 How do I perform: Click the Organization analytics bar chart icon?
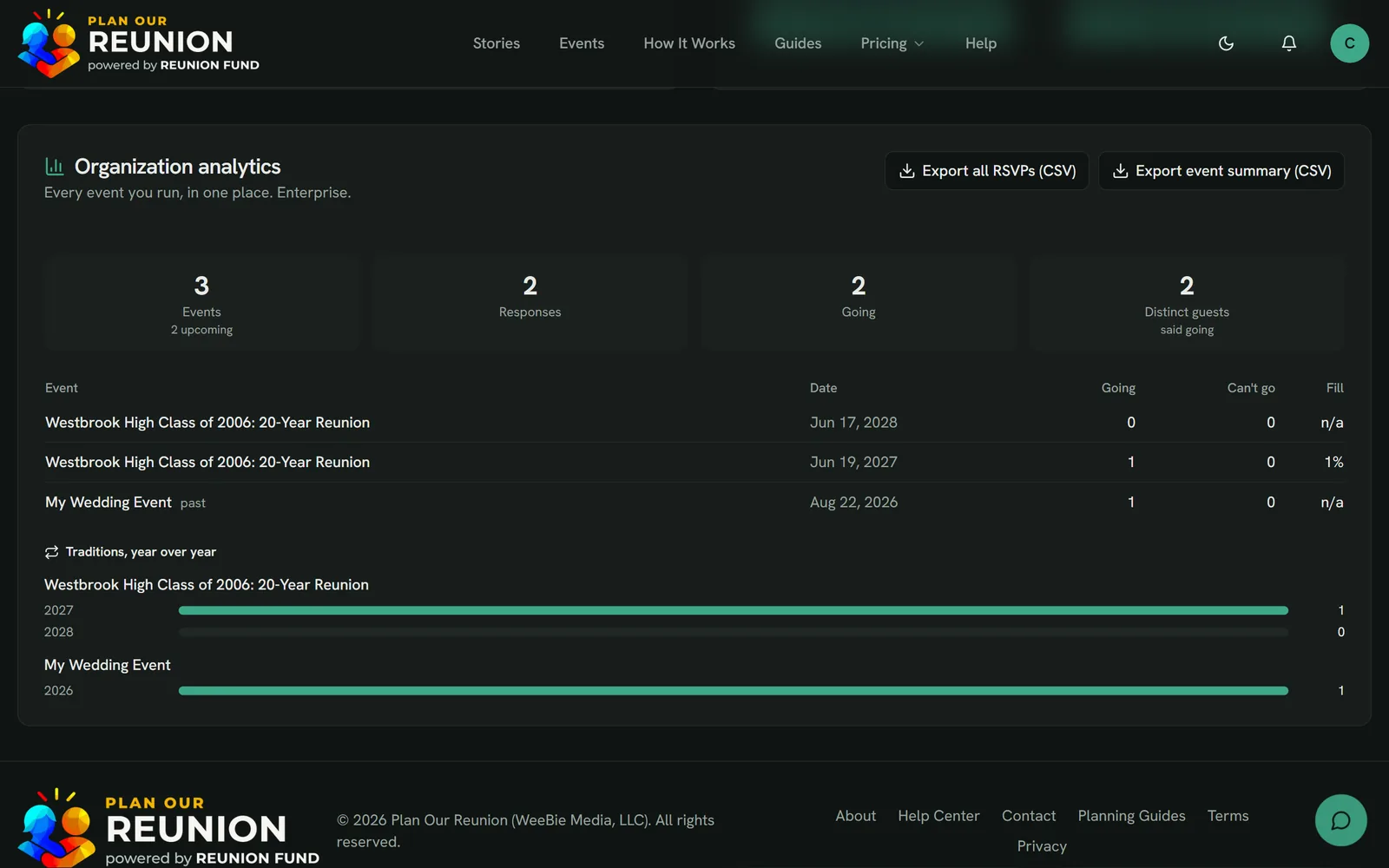point(55,166)
